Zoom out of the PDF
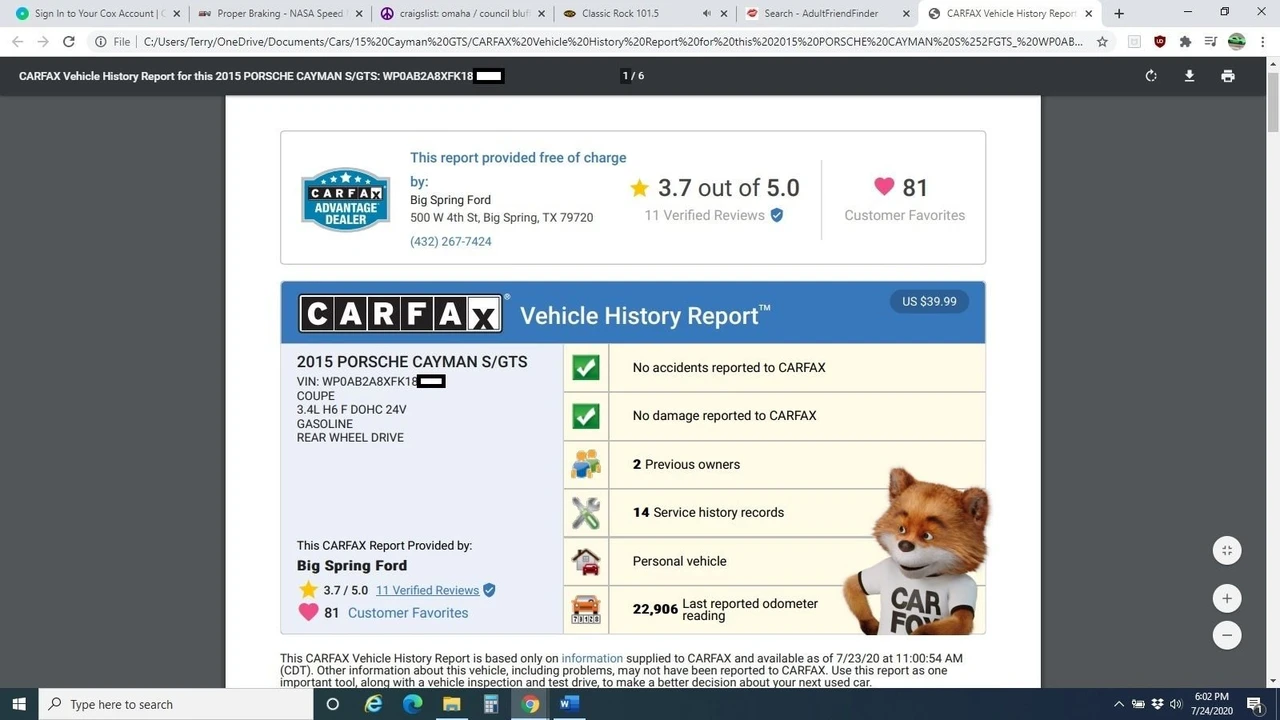The image size is (1280, 720). (1227, 635)
